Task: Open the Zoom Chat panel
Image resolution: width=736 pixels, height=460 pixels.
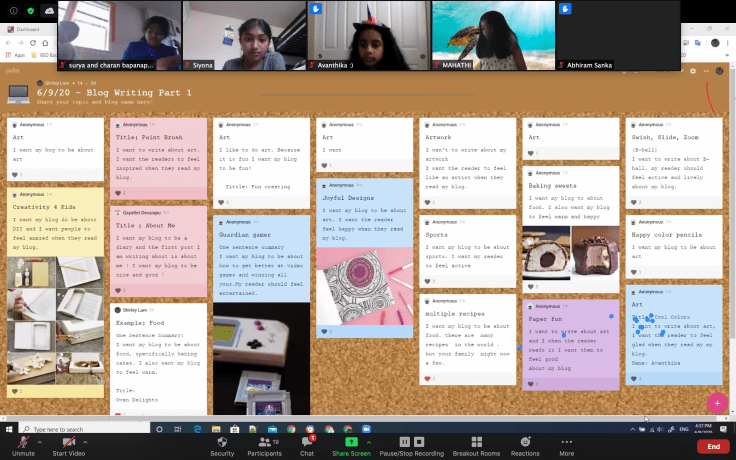Action: coord(307,443)
